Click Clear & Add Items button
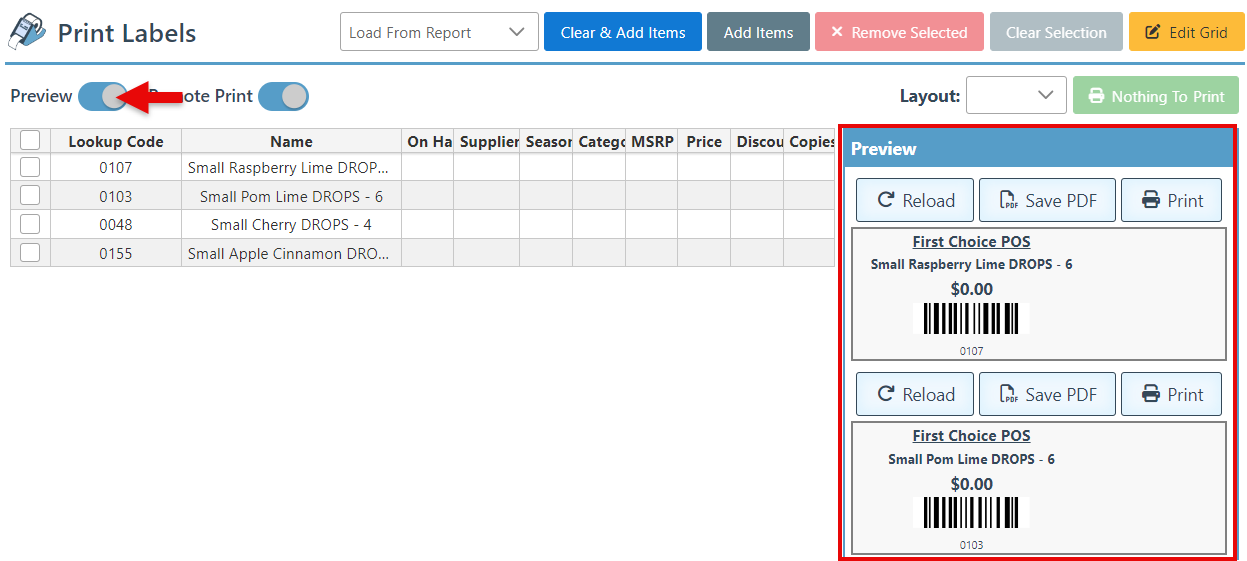 point(623,32)
